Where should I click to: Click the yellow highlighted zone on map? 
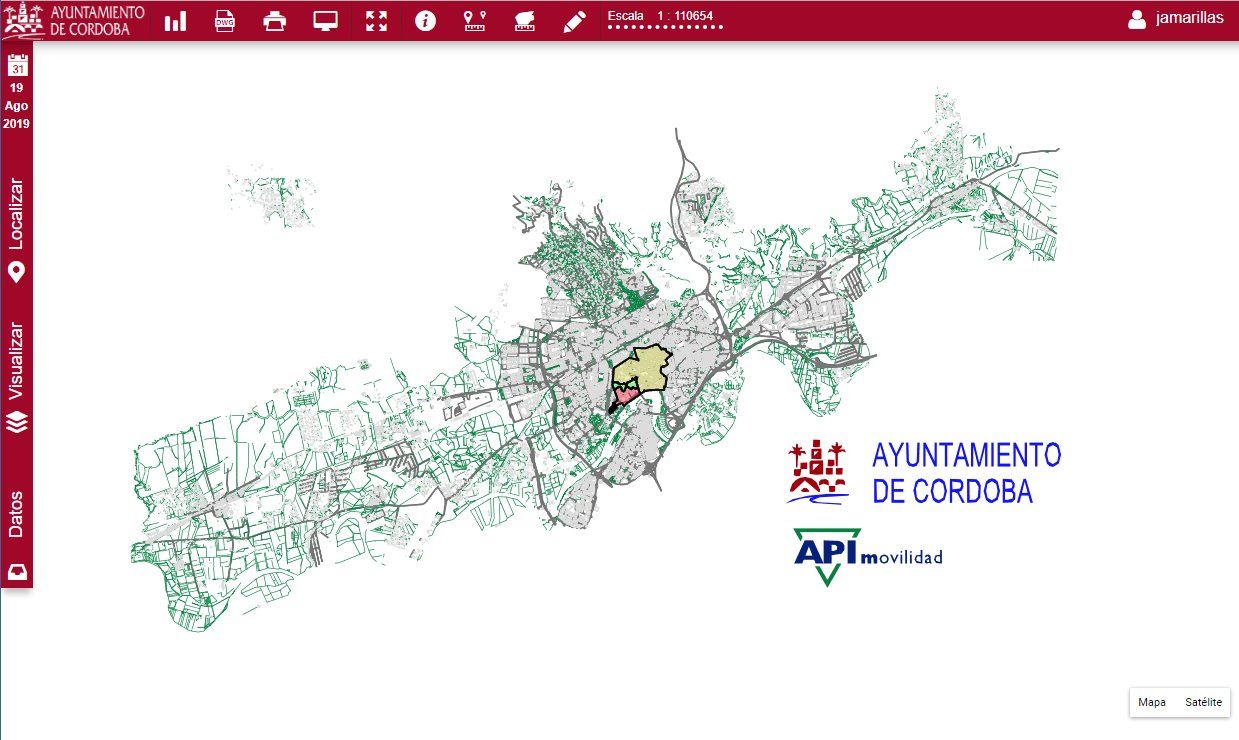point(641,369)
